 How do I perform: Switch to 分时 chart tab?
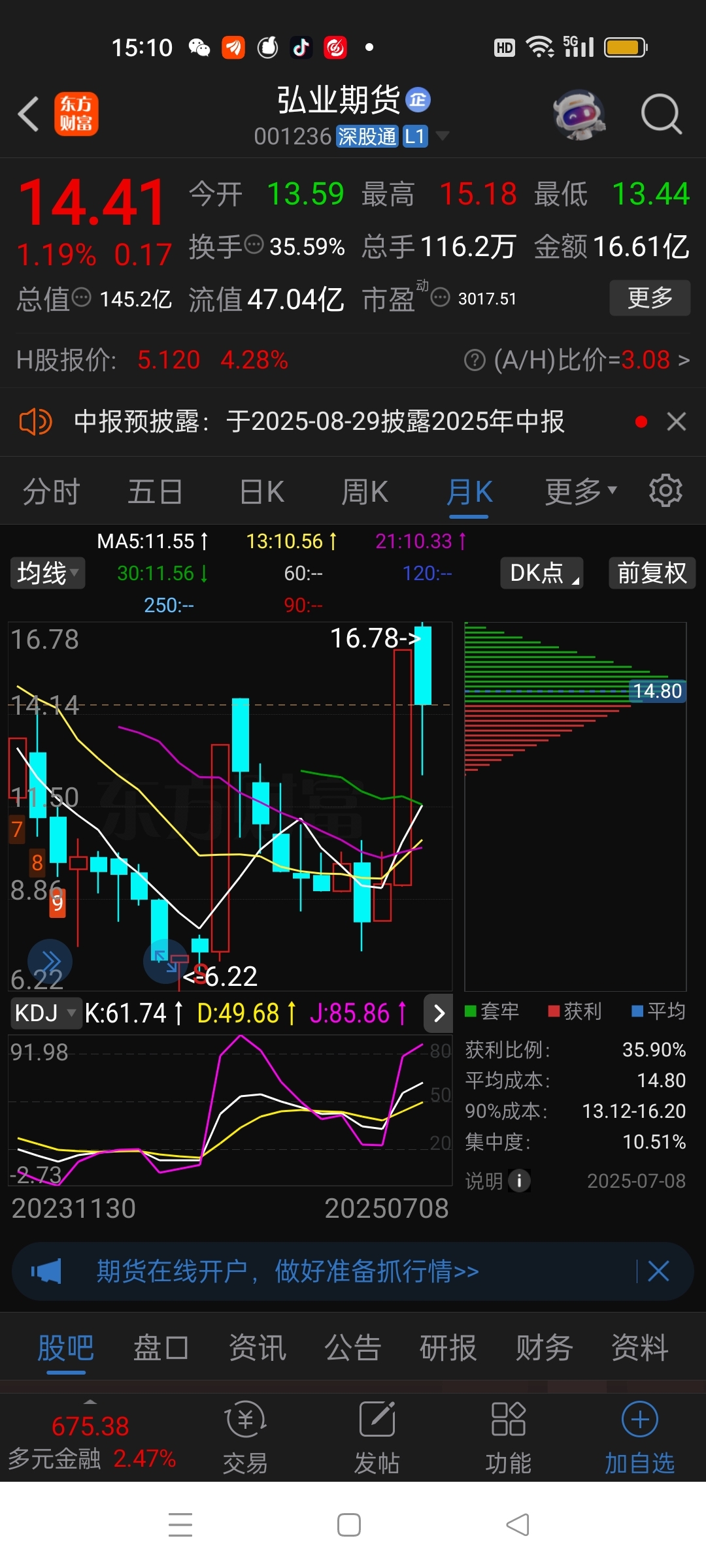pyautogui.click(x=52, y=492)
